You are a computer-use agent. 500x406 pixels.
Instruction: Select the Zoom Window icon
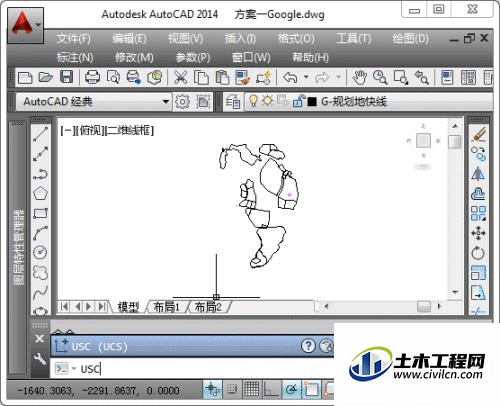point(401,78)
